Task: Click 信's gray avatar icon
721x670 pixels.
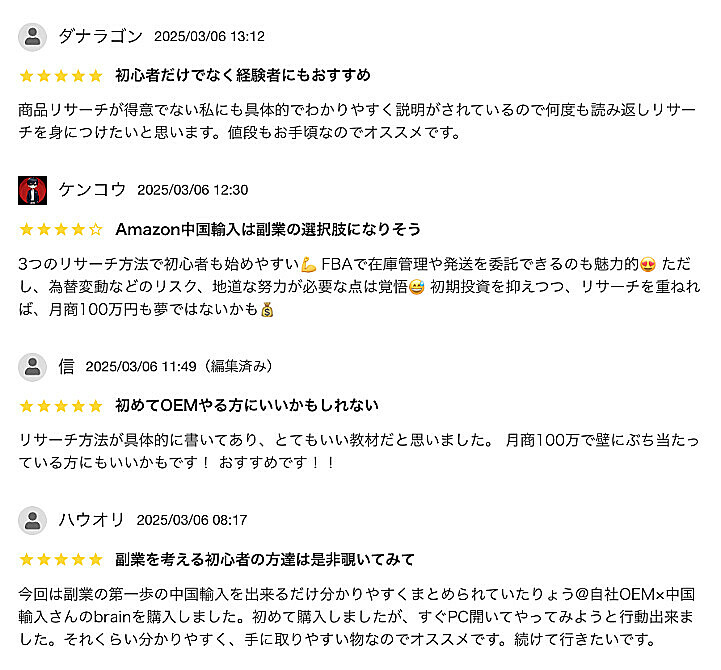Action: [x=33, y=367]
